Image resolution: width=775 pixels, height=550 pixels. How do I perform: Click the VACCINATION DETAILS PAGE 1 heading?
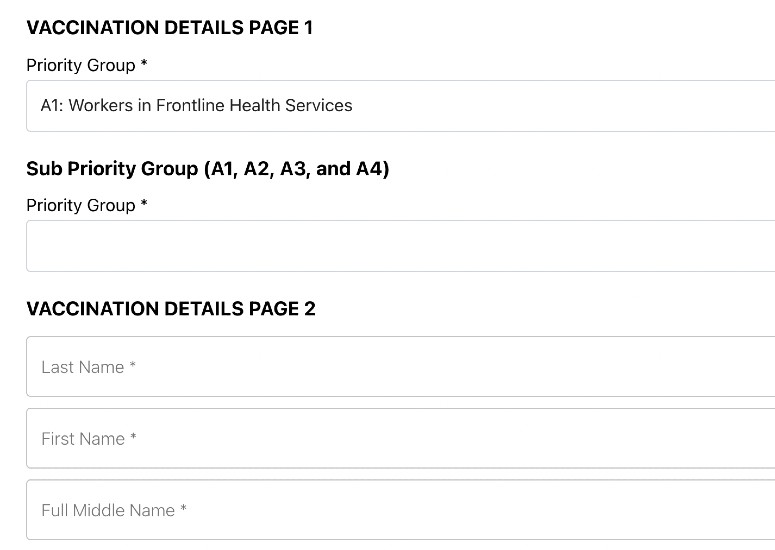170,28
